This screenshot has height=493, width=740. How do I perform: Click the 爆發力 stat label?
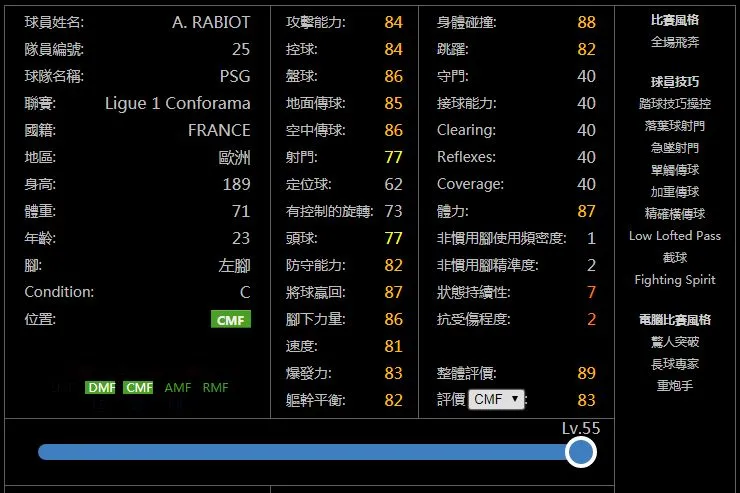click(x=308, y=373)
